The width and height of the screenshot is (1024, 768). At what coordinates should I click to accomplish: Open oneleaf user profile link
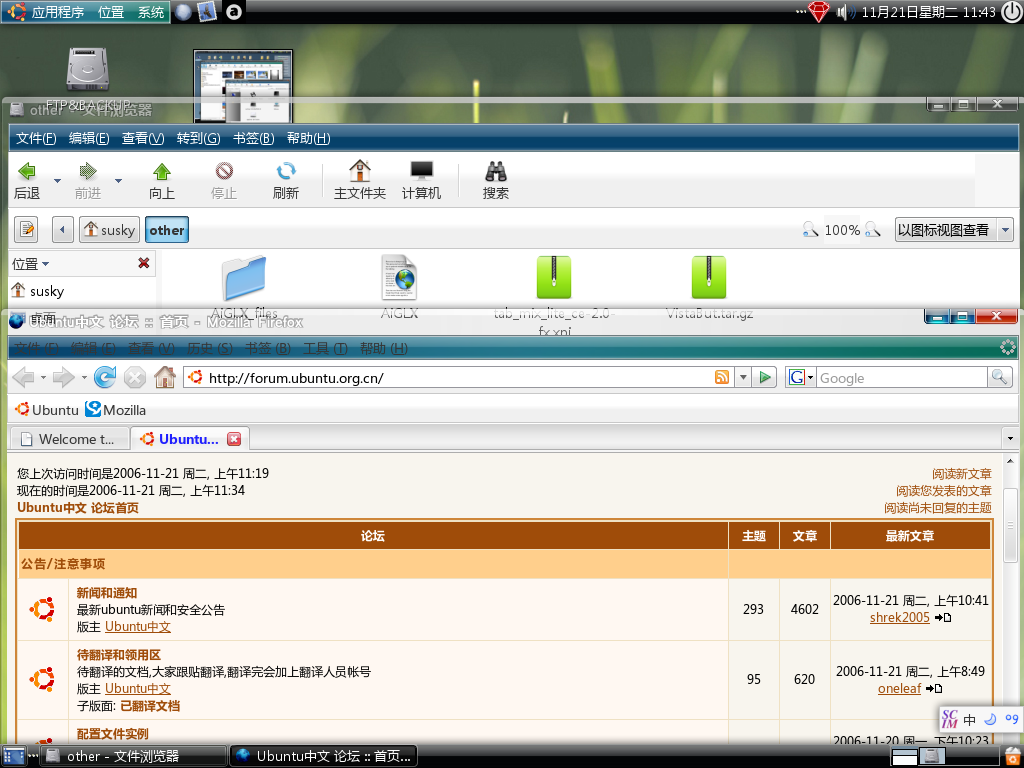click(x=899, y=689)
